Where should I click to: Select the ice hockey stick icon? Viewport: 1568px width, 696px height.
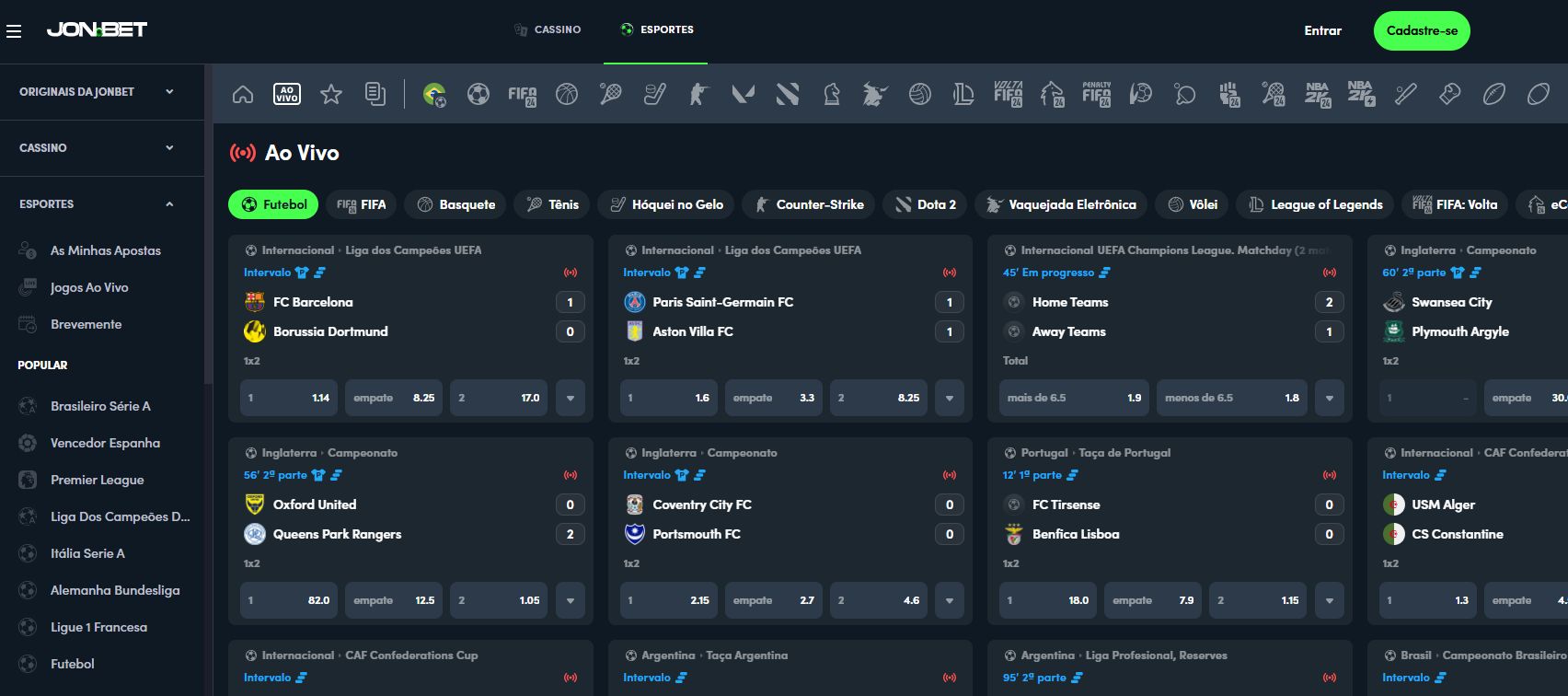[655, 94]
